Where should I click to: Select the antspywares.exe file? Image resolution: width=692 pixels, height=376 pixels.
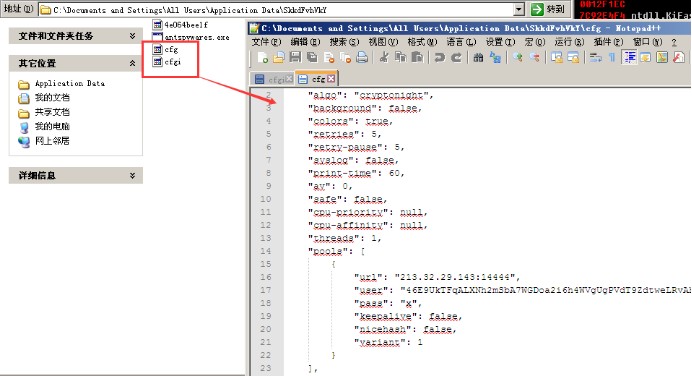click(191, 37)
